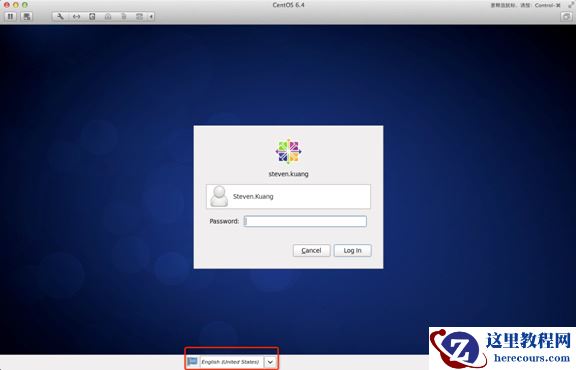Screen dimensions: 576x370
Task: Zoom window using green button
Action: (x=25, y=5)
